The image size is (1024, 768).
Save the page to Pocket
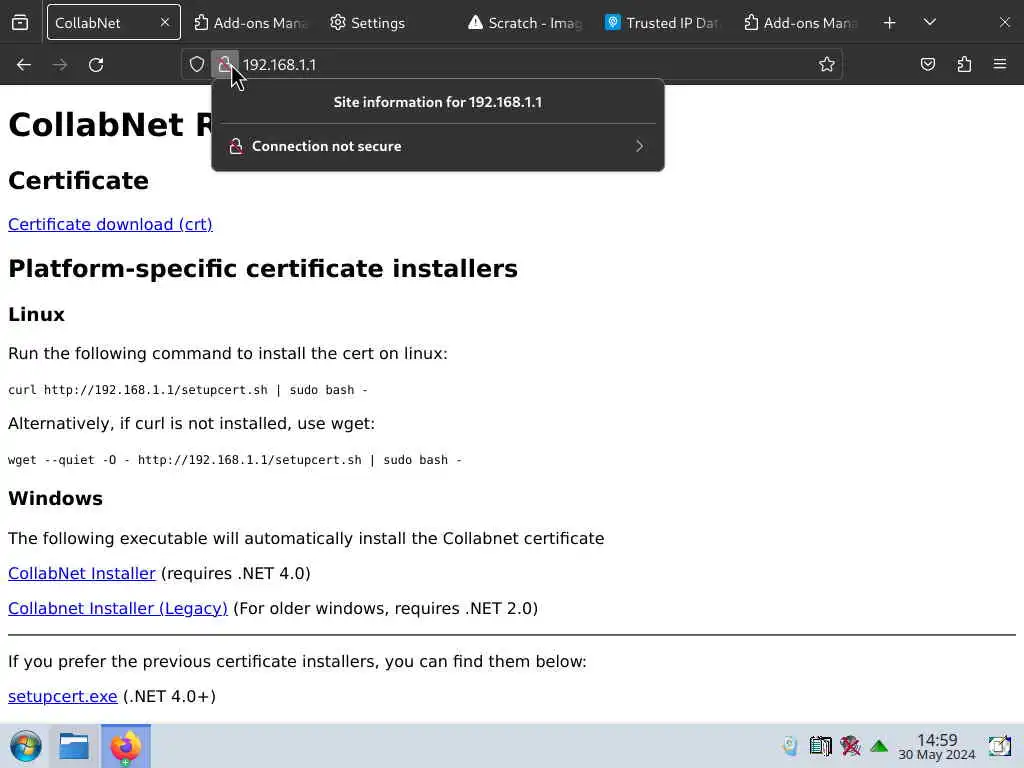point(927,64)
